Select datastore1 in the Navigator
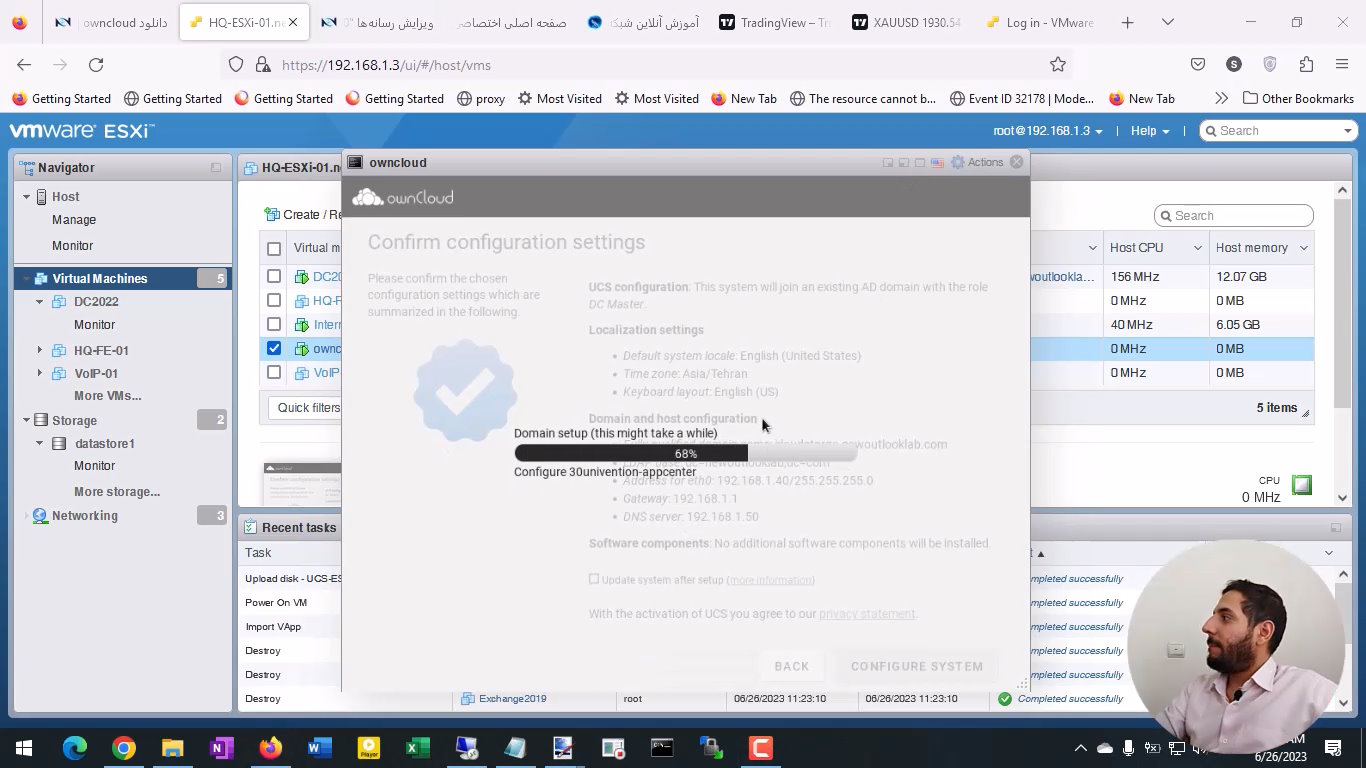 [x=104, y=443]
